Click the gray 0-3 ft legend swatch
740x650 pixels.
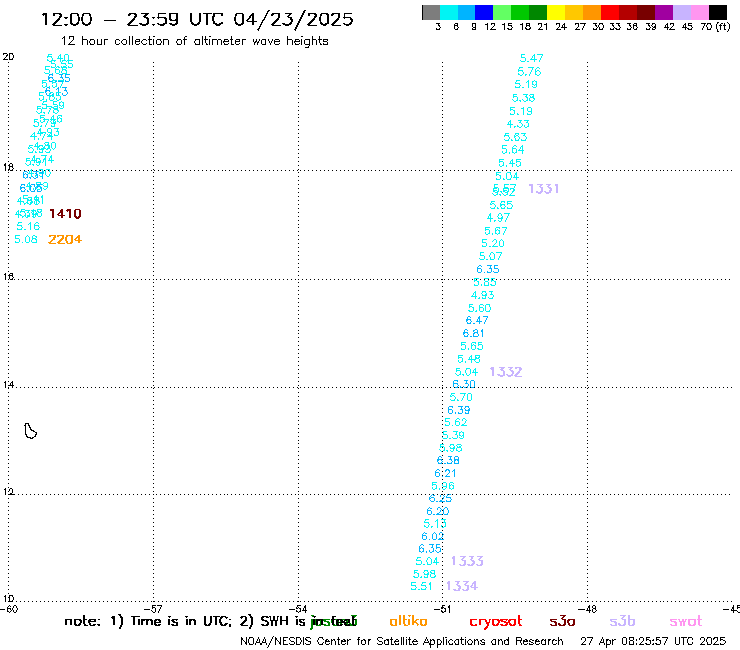click(x=431, y=12)
